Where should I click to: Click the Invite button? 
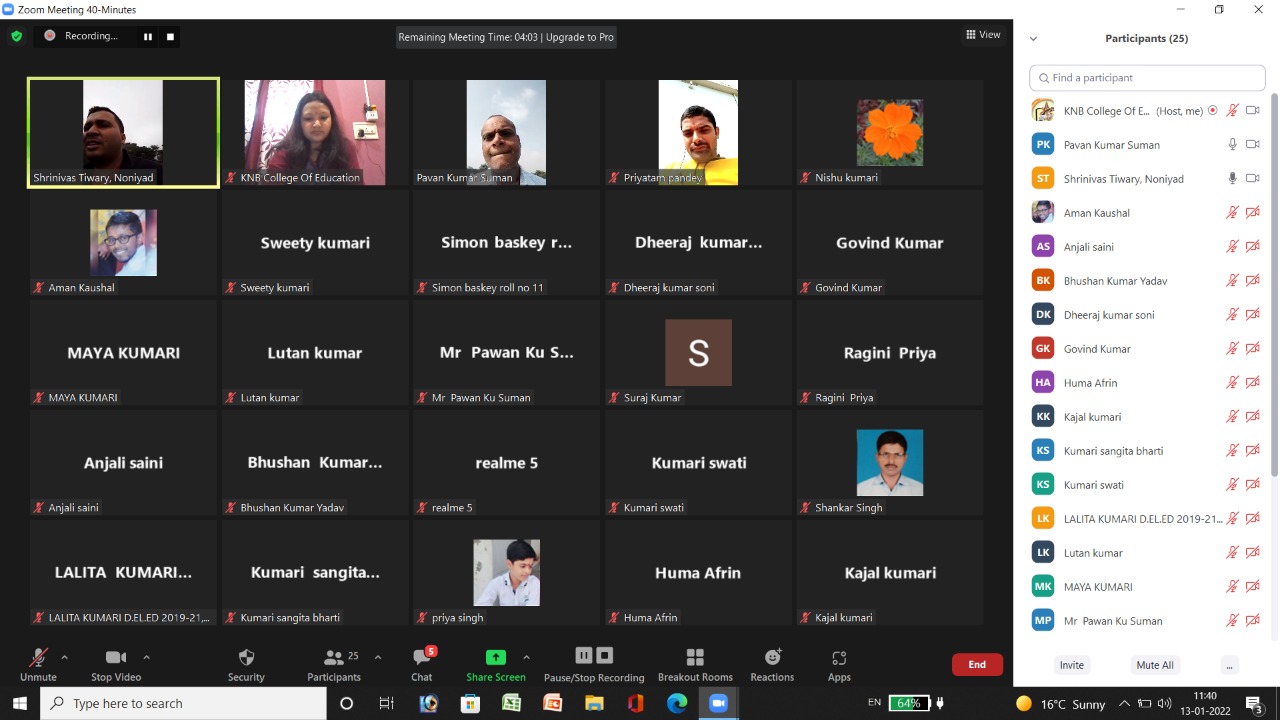click(1071, 665)
